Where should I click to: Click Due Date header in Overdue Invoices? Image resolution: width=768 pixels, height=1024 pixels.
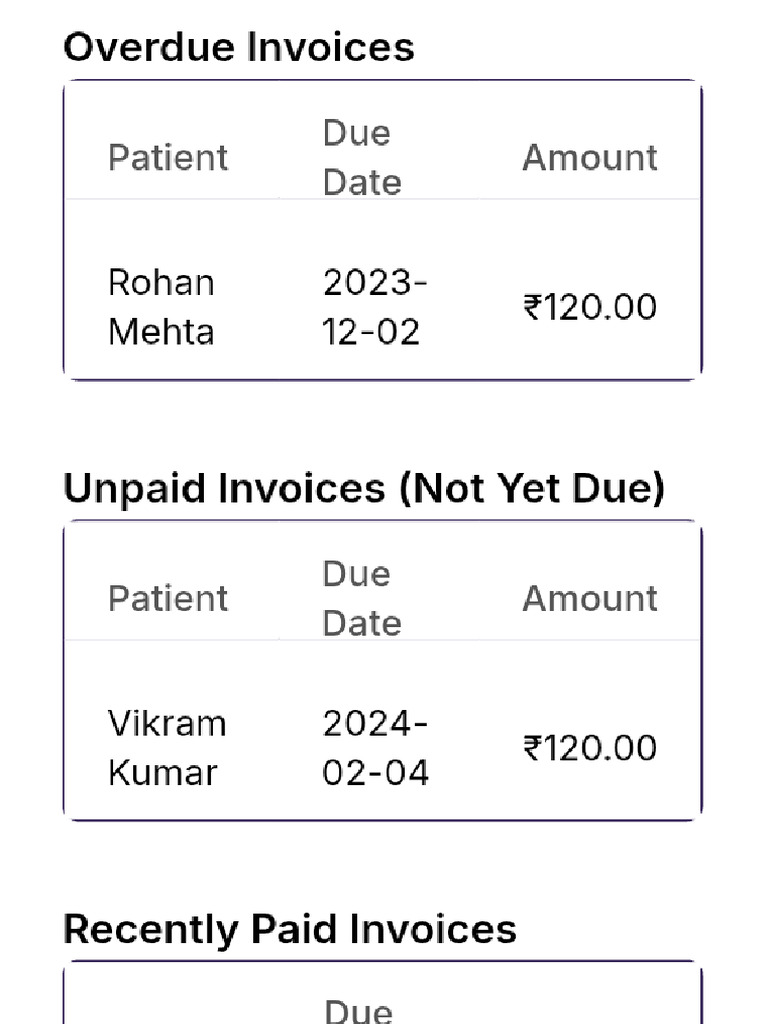coord(361,158)
